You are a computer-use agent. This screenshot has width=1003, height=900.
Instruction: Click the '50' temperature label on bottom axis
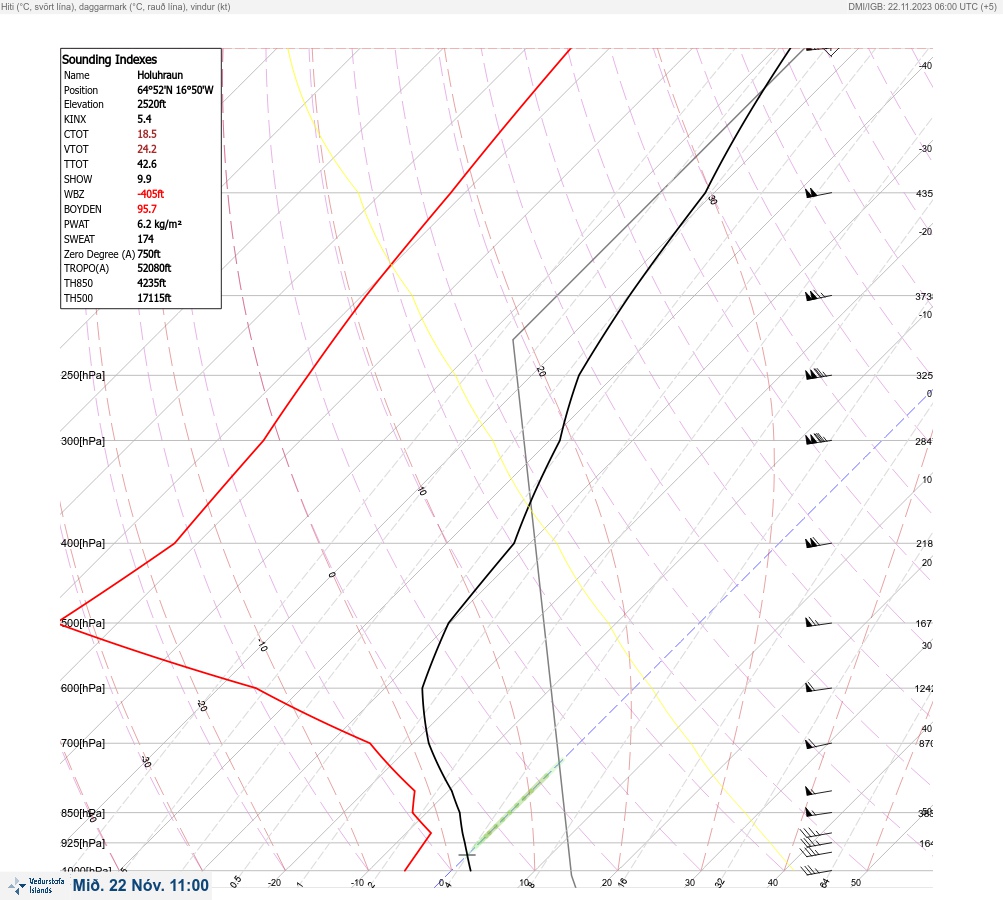(856, 883)
